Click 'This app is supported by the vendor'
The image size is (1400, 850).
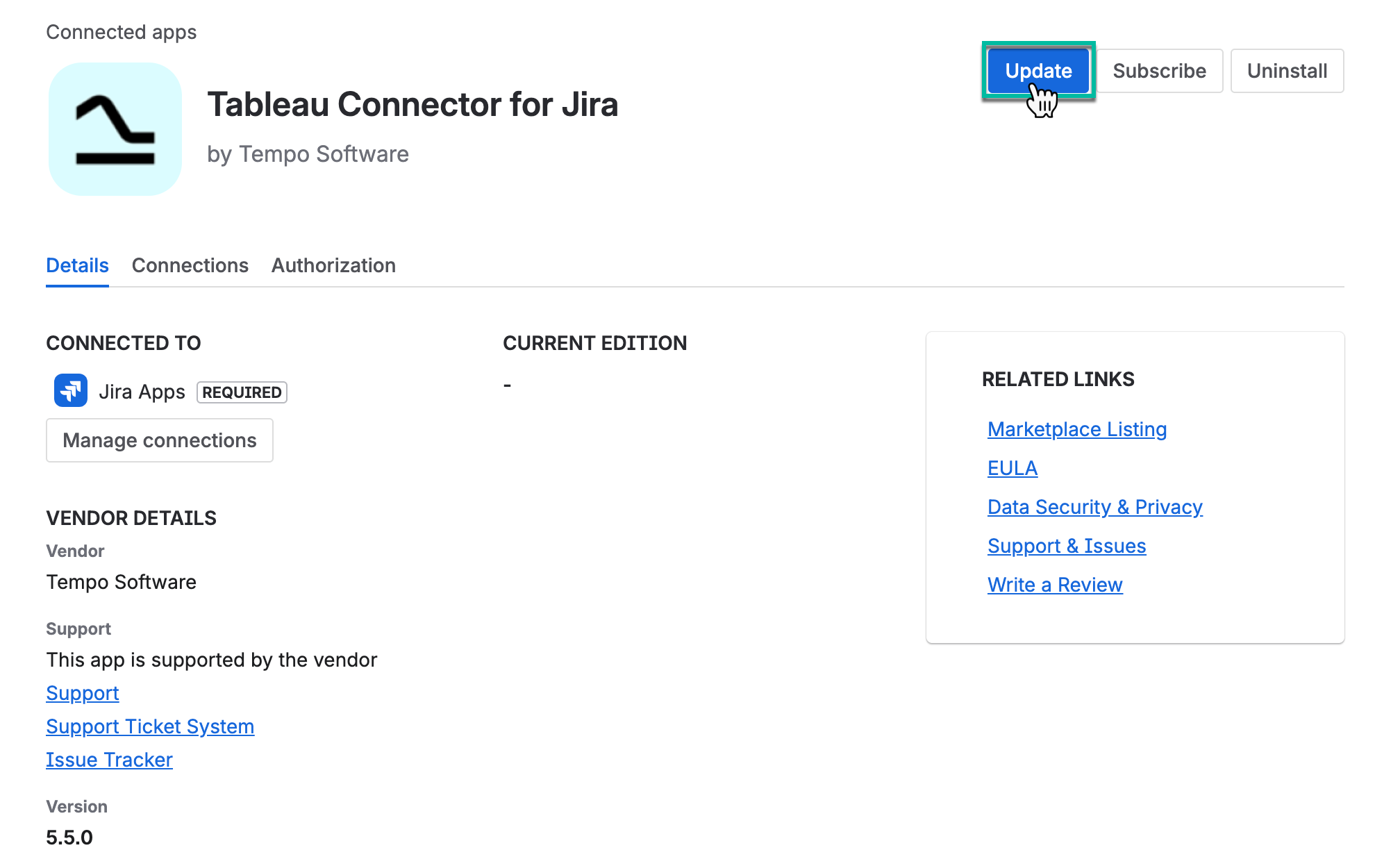(x=212, y=660)
